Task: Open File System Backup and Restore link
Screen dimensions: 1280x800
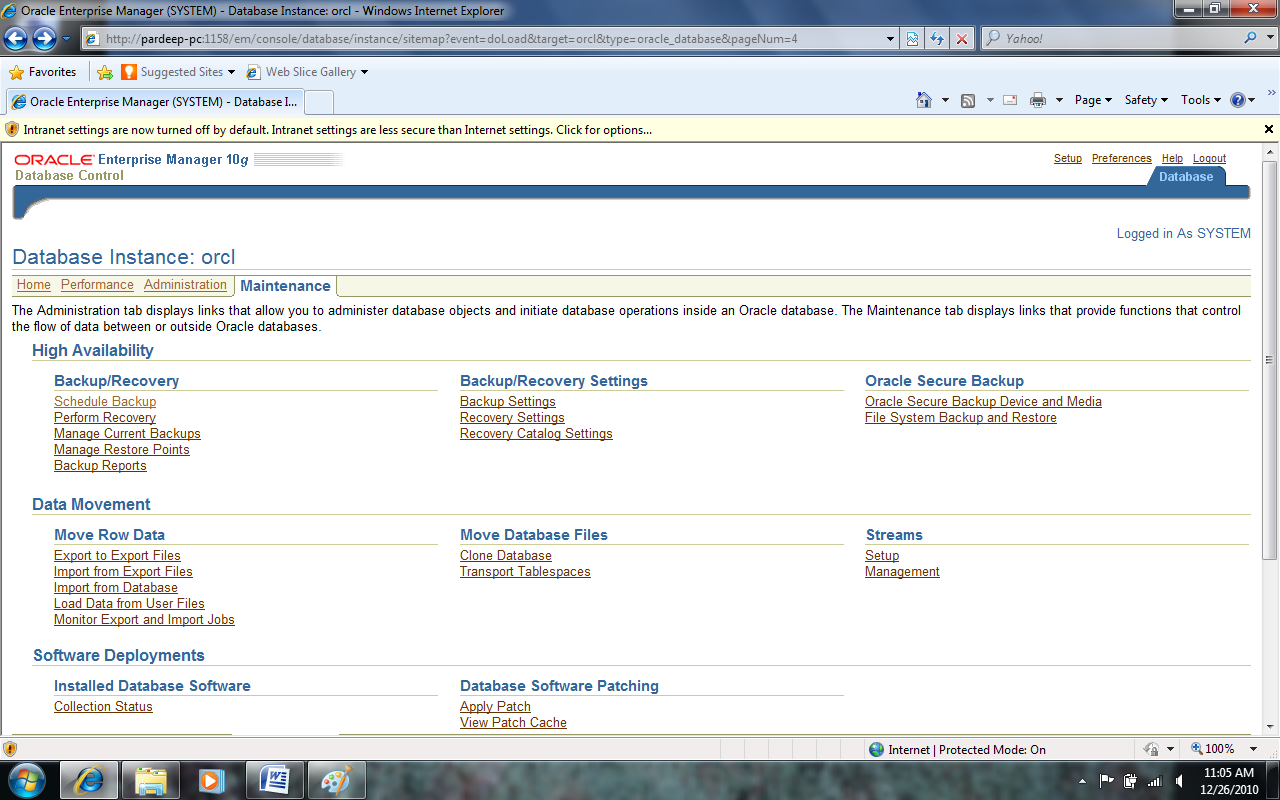Action: click(961, 418)
